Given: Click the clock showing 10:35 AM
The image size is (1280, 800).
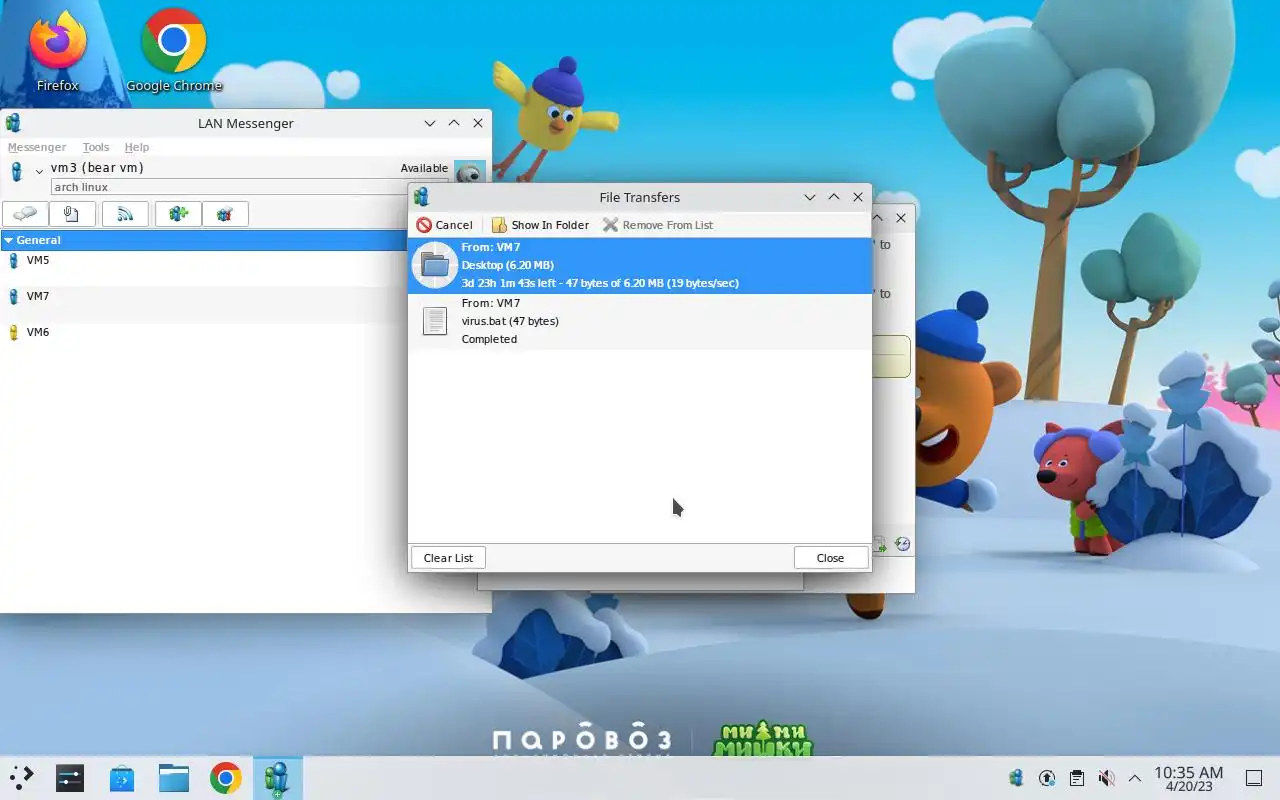Looking at the screenshot, I should coord(1189,778).
